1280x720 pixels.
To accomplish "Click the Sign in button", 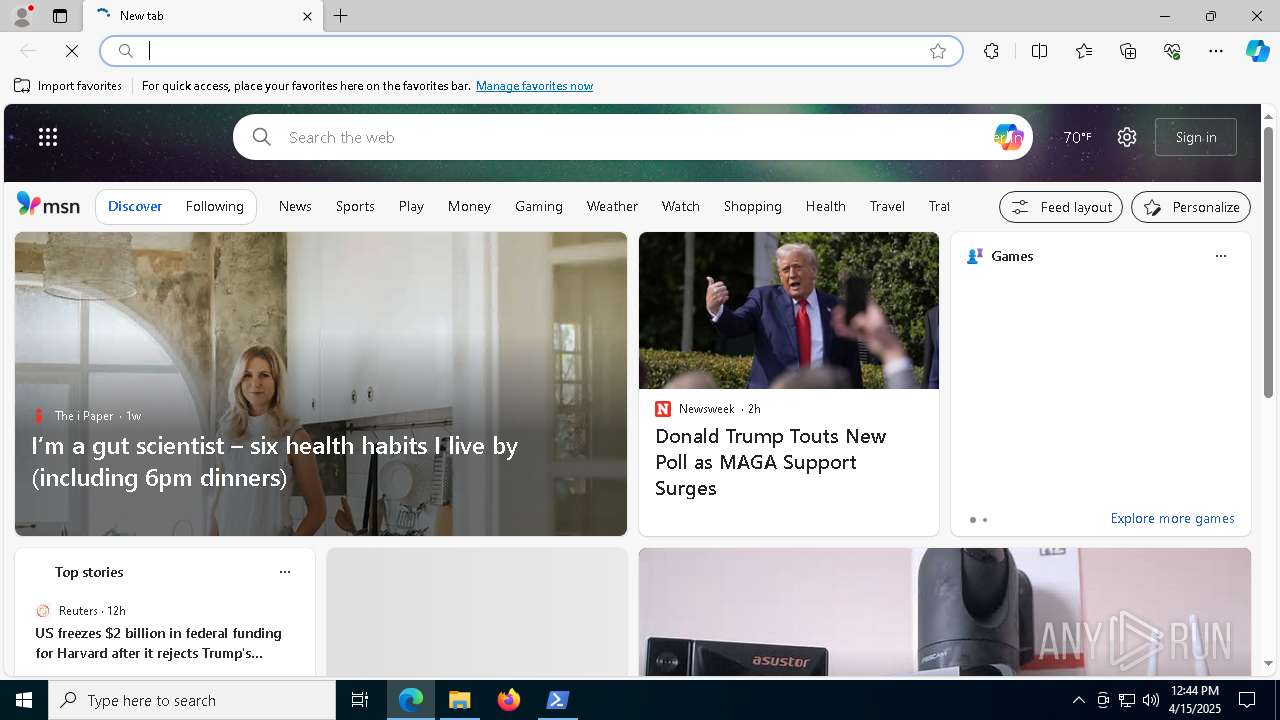I will coord(1196,137).
